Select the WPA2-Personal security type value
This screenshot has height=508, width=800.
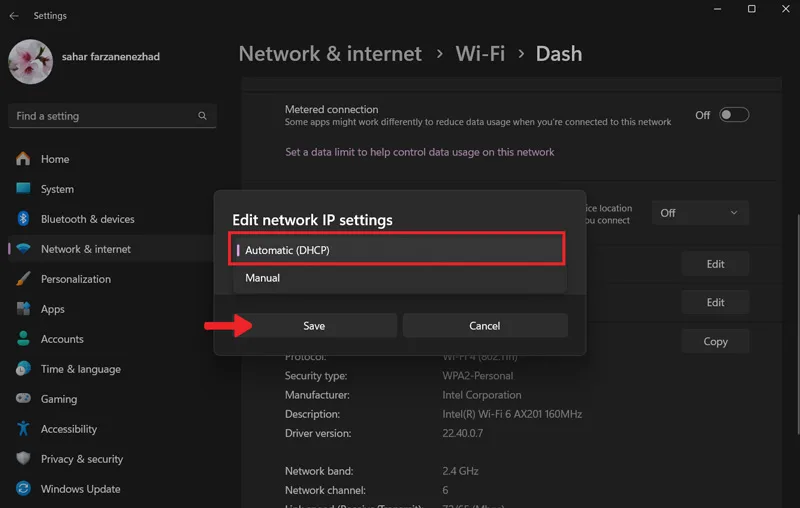click(x=478, y=376)
